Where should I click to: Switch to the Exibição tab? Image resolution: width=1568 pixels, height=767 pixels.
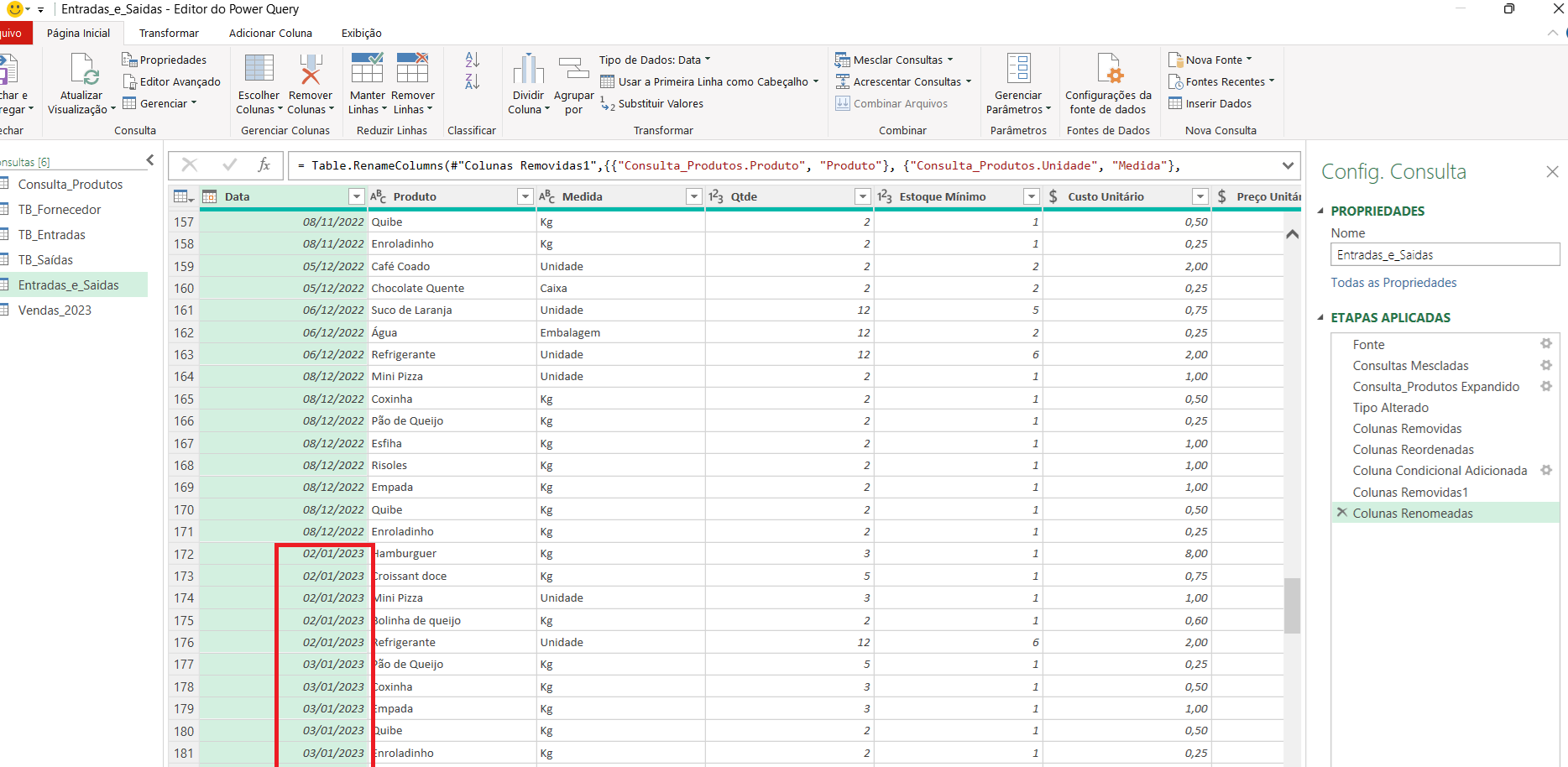tap(362, 33)
